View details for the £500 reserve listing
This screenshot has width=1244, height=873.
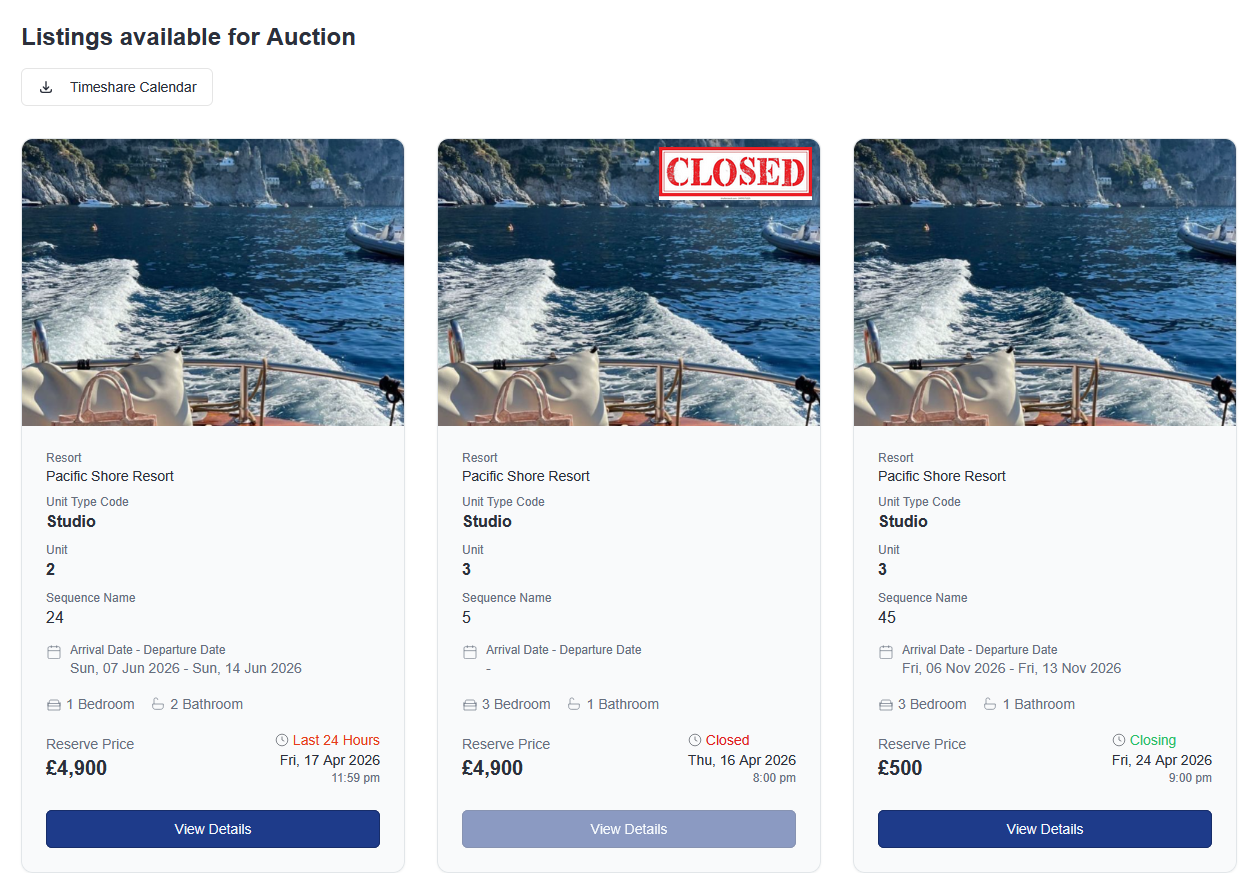1045,829
